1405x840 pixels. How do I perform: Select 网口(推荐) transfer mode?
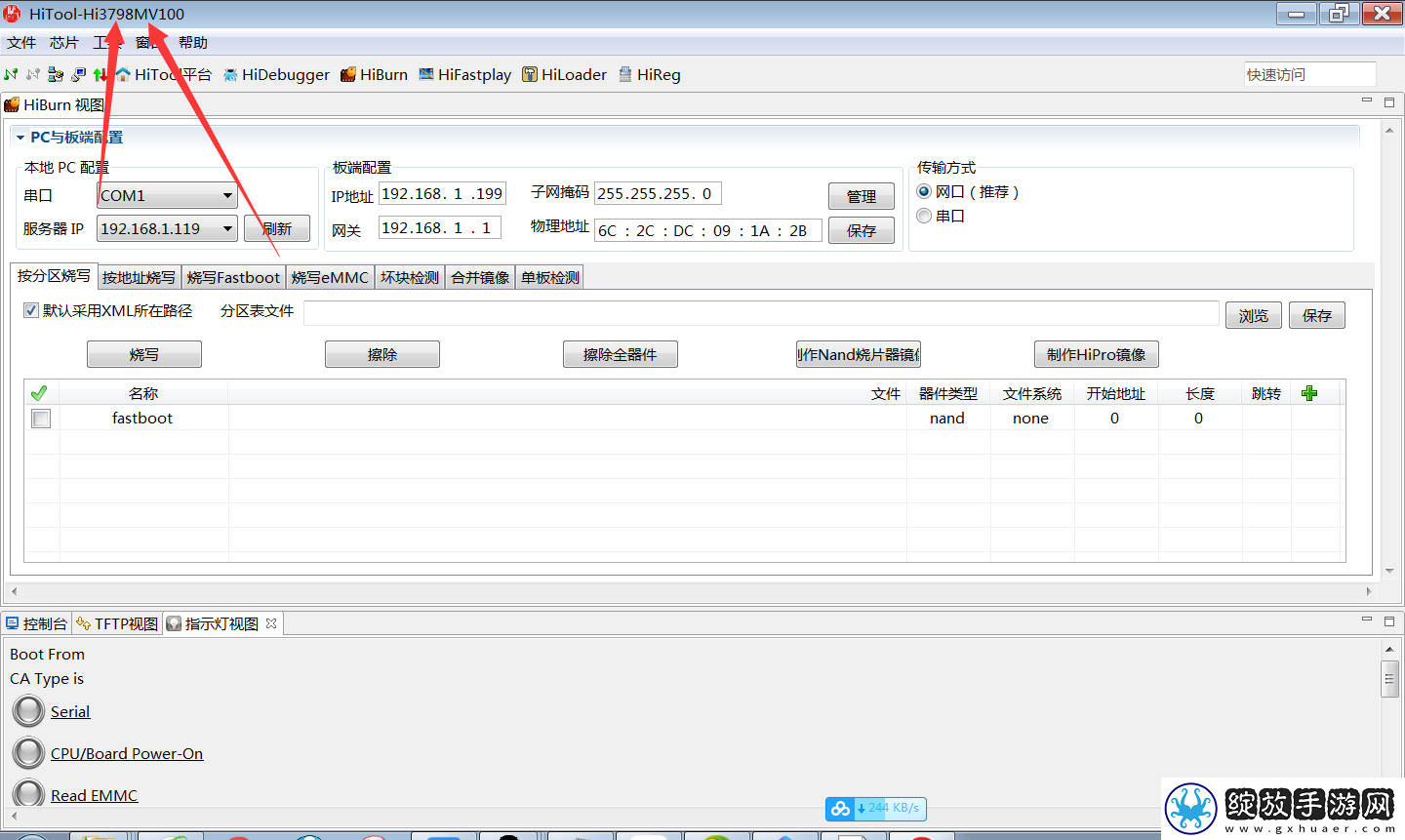[924, 192]
